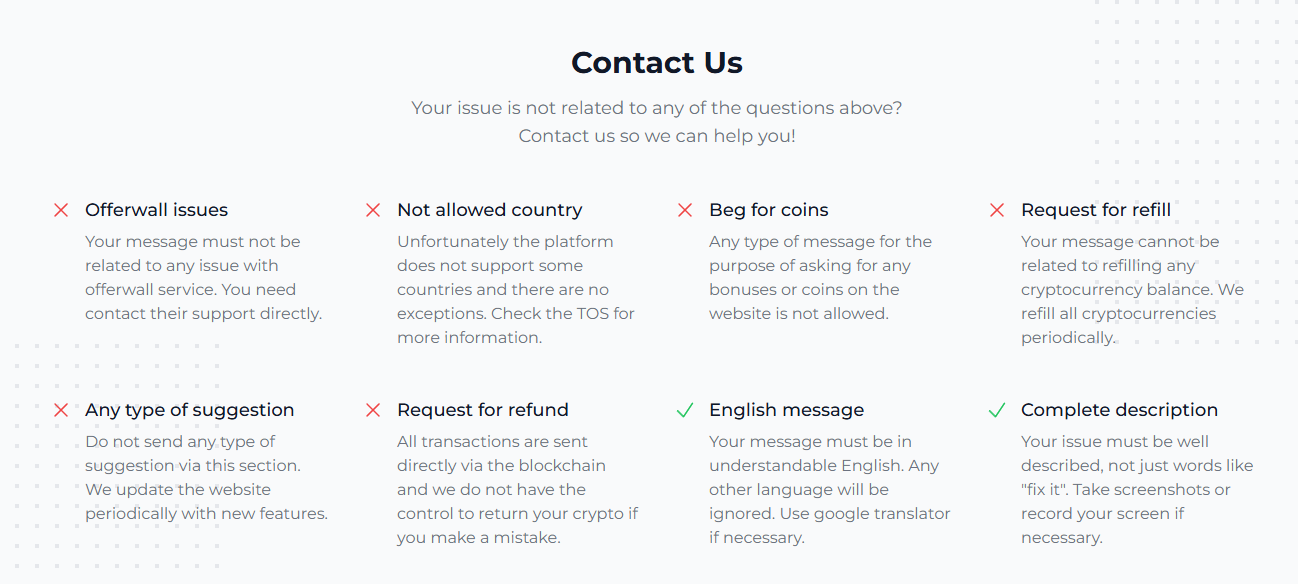Image resolution: width=1298 pixels, height=584 pixels.
Task: Click the Beg for coins title
Action: 768,210
